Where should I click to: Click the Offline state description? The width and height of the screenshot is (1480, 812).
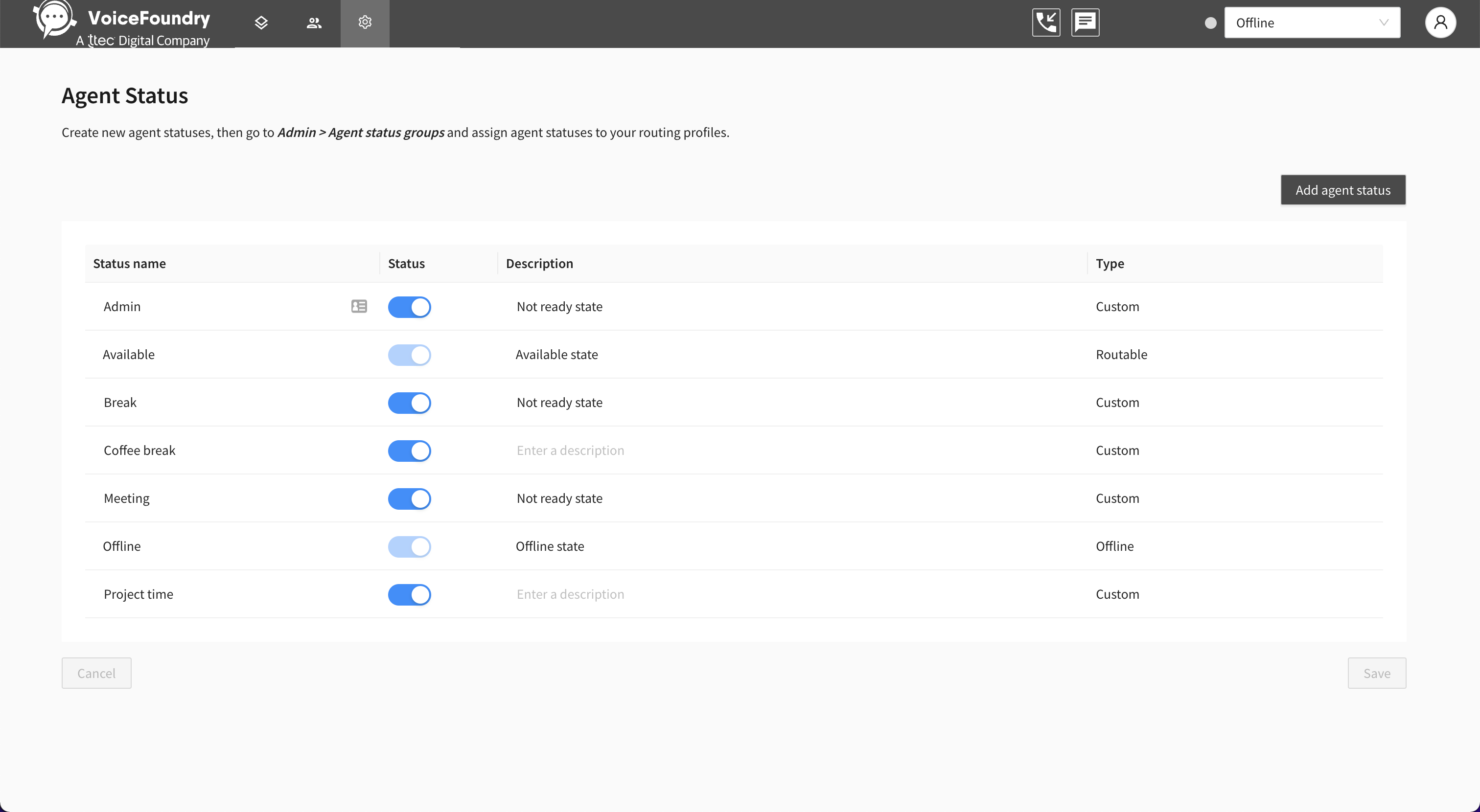[550, 546]
